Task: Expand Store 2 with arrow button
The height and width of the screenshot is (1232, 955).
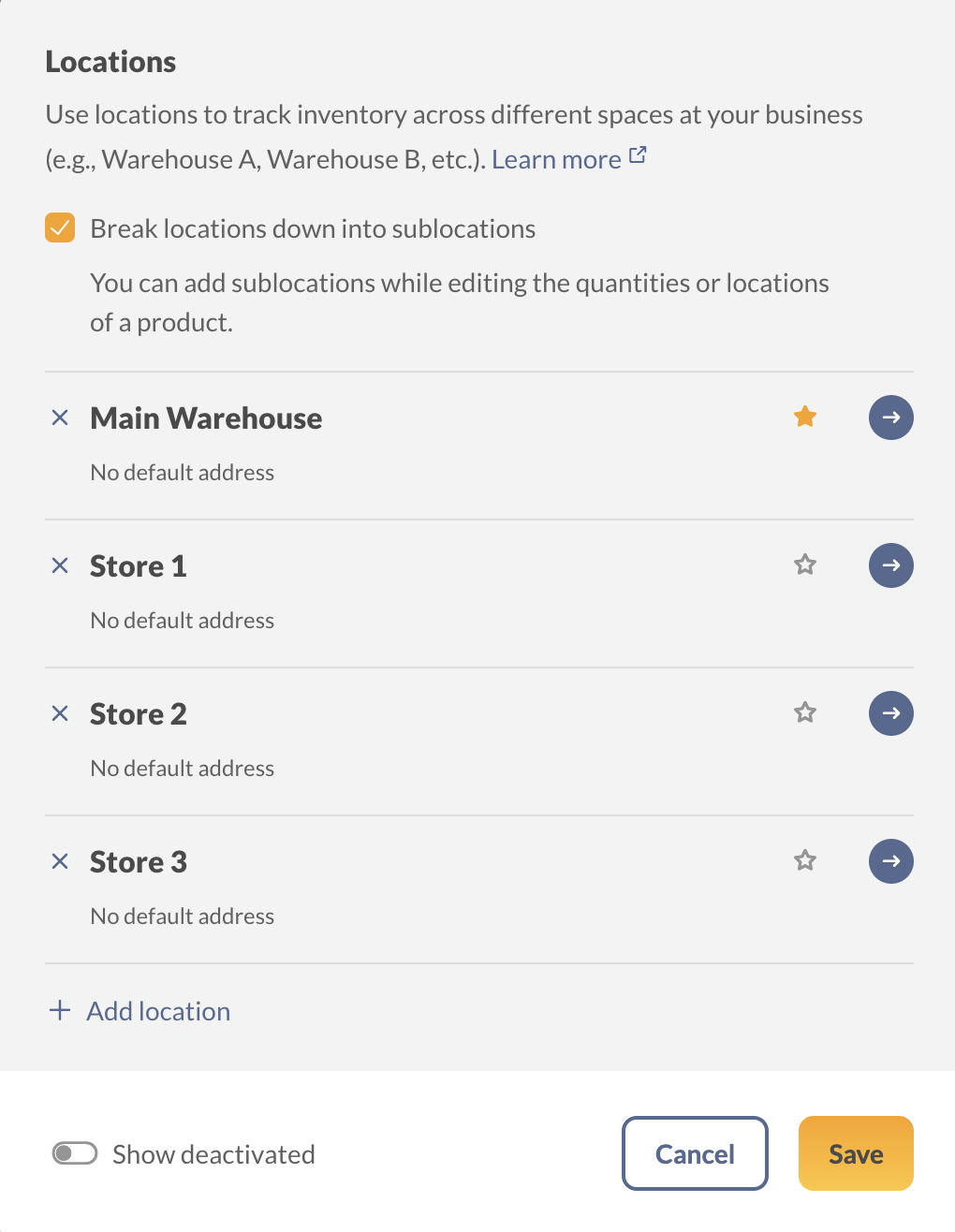Action: pos(891,713)
